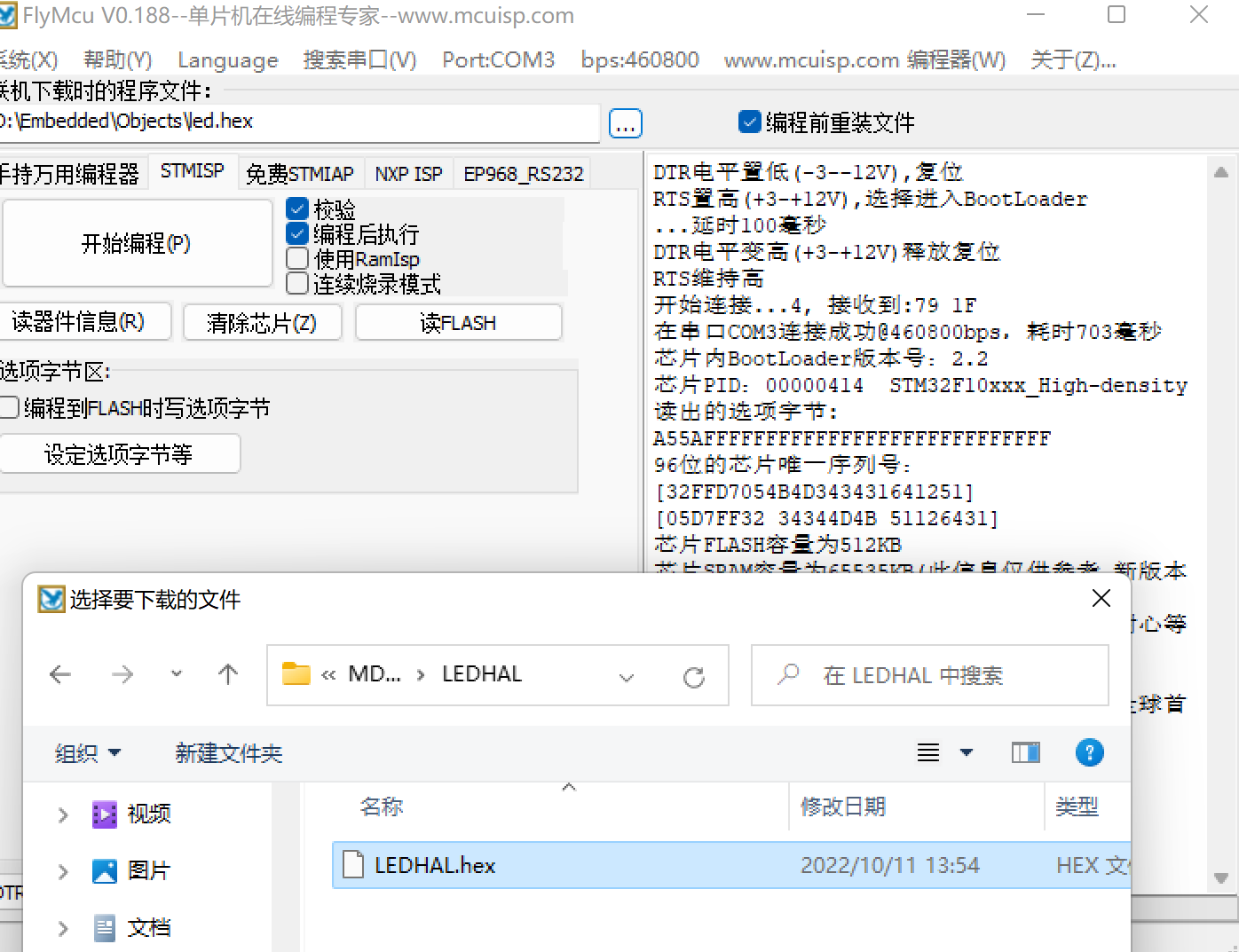Image resolution: width=1239 pixels, height=952 pixels.
Task: Open 组织 menu in file dialog
Action: point(87,753)
